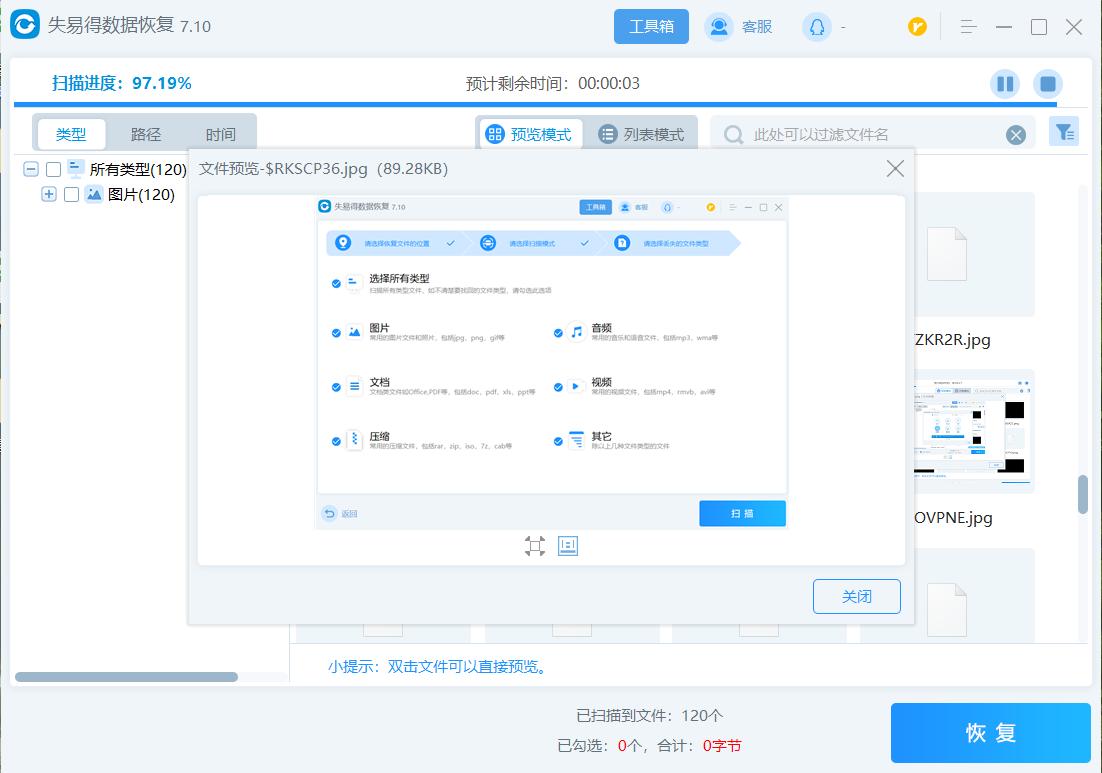Click the fit-to-window icon in preview dialog
The image size is (1102, 773).
pos(534,546)
